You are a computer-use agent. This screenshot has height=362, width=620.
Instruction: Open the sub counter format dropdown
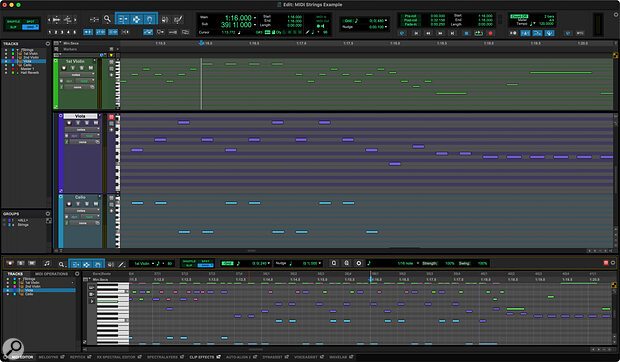point(255,25)
